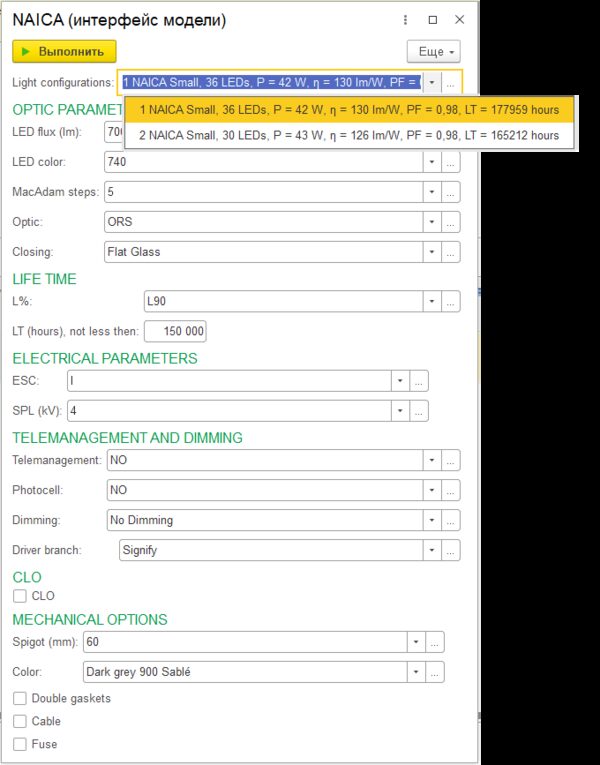Click ellipsis button next to Closing field
Screen dimensions: 600x765
(x=451, y=252)
